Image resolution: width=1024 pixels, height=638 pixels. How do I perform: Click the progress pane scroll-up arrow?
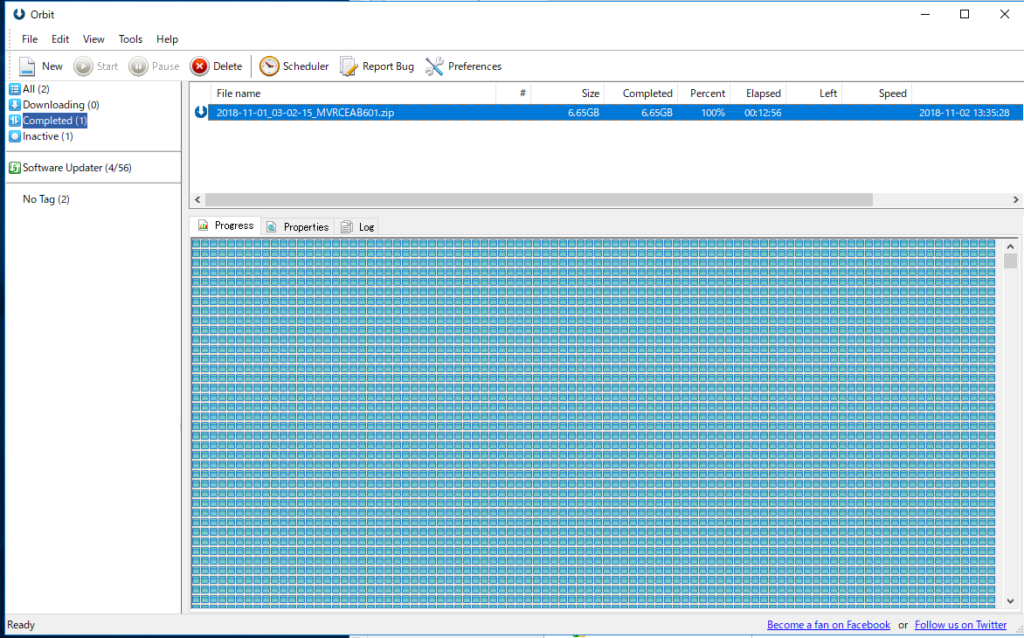click(1010, 246)
